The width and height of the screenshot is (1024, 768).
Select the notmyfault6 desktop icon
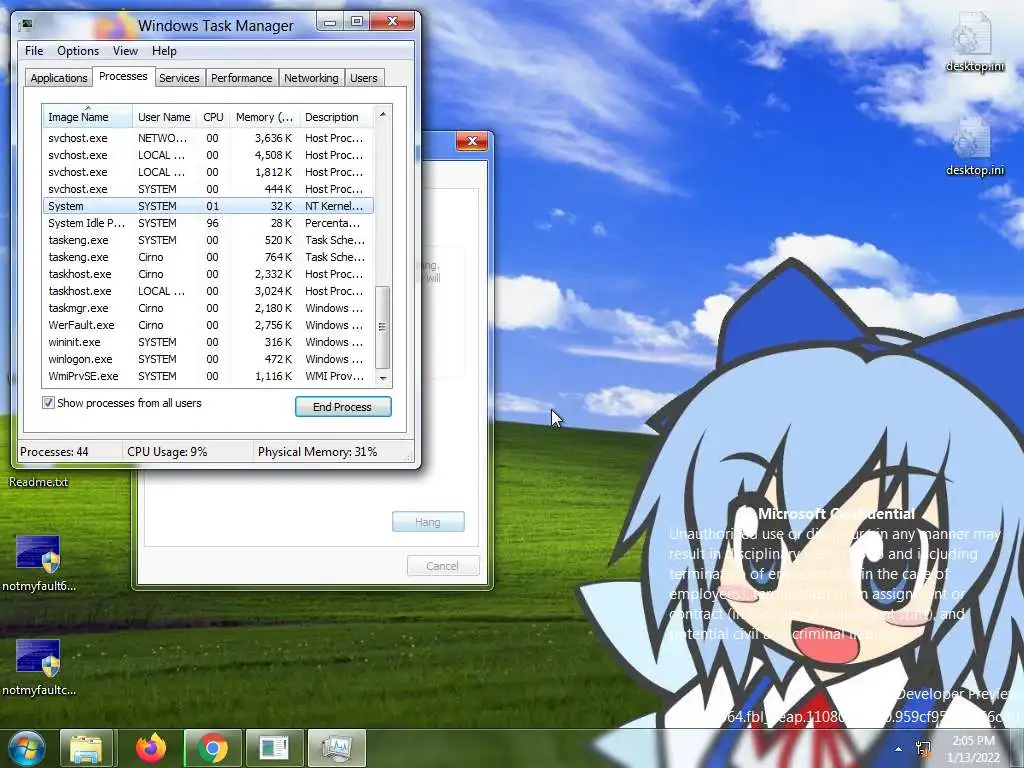pos(39,564)
